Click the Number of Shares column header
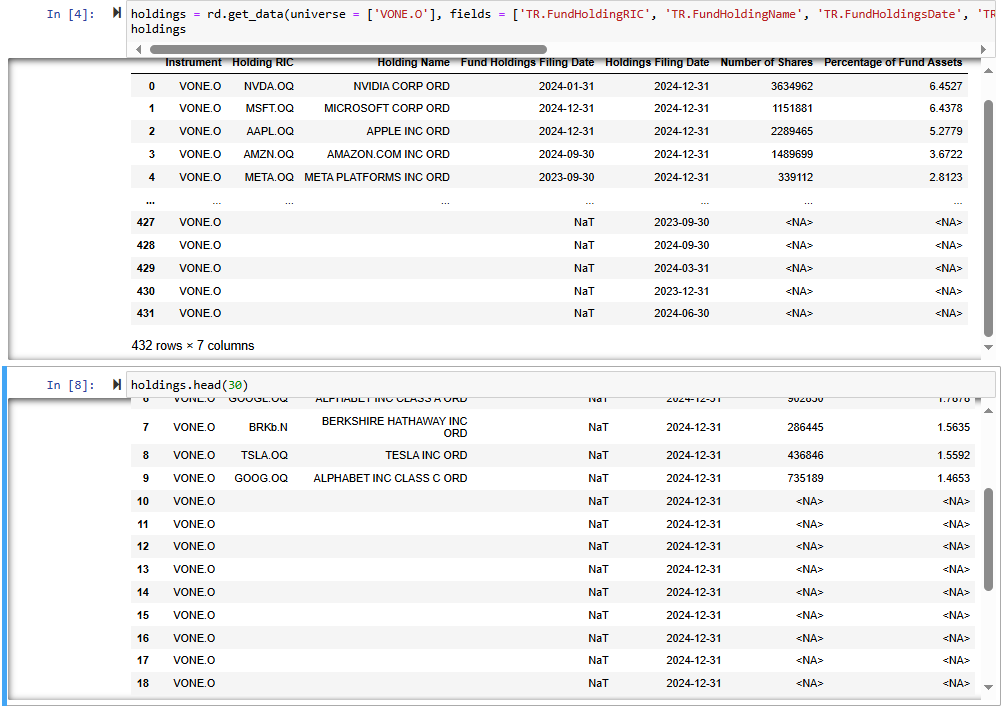Viewport: 1006px width, 715px height. [766, 62]
